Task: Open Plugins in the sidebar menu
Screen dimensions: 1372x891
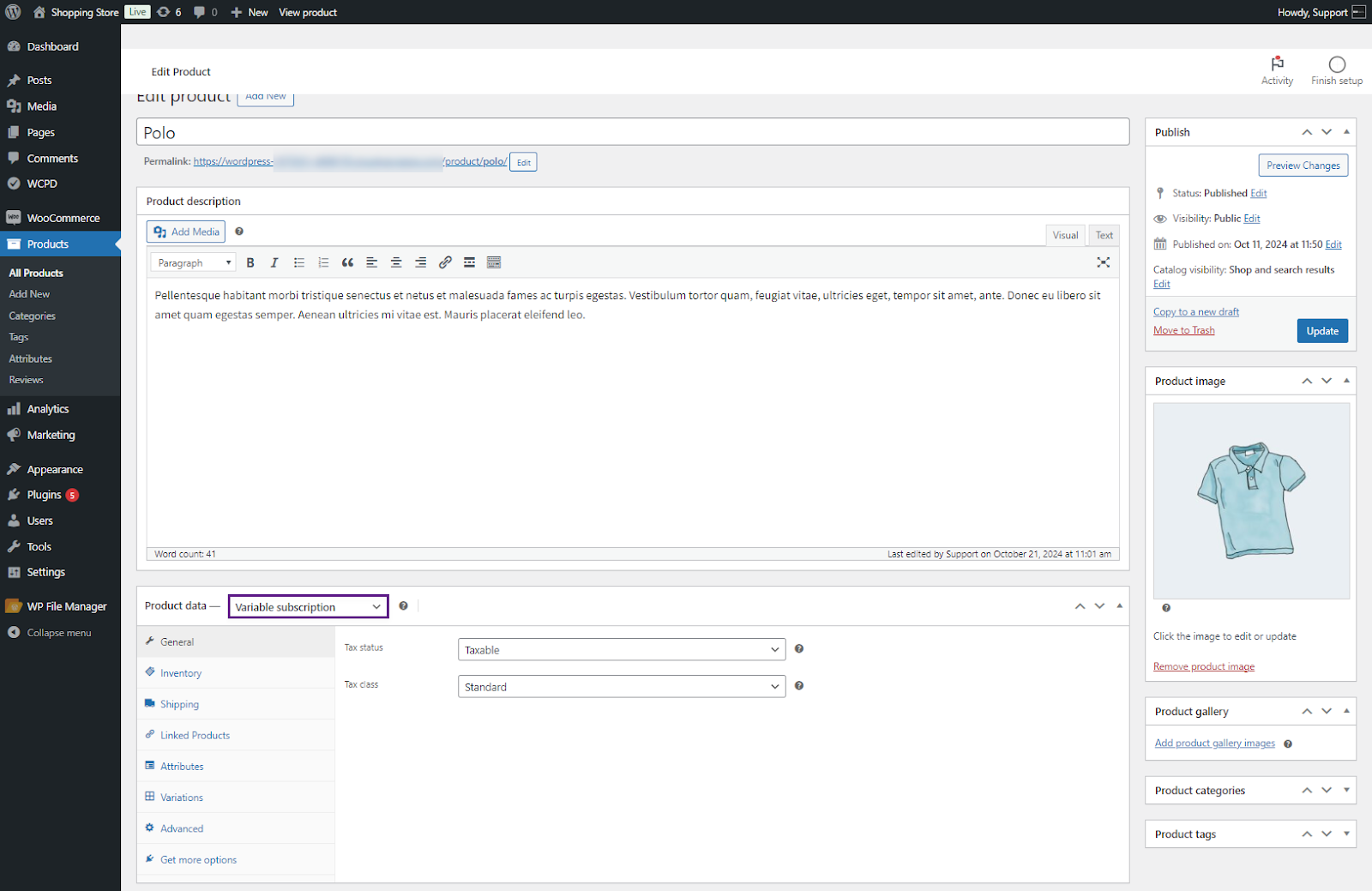Action: (60, 495)
